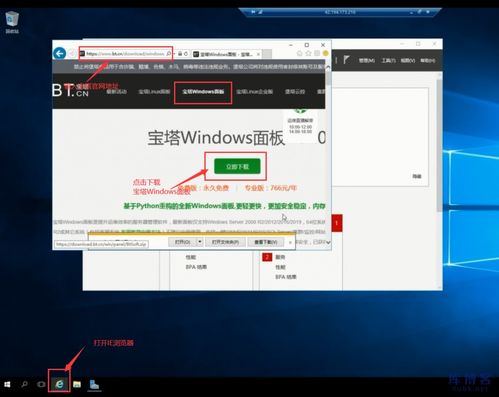Click the browser refresh icon
The image size is (499, 397).
[x=186, y=54]
